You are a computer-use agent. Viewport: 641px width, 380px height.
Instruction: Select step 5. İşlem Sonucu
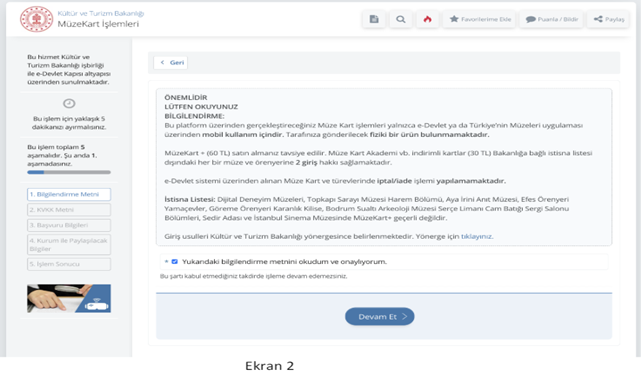click(x=69, y=264)
